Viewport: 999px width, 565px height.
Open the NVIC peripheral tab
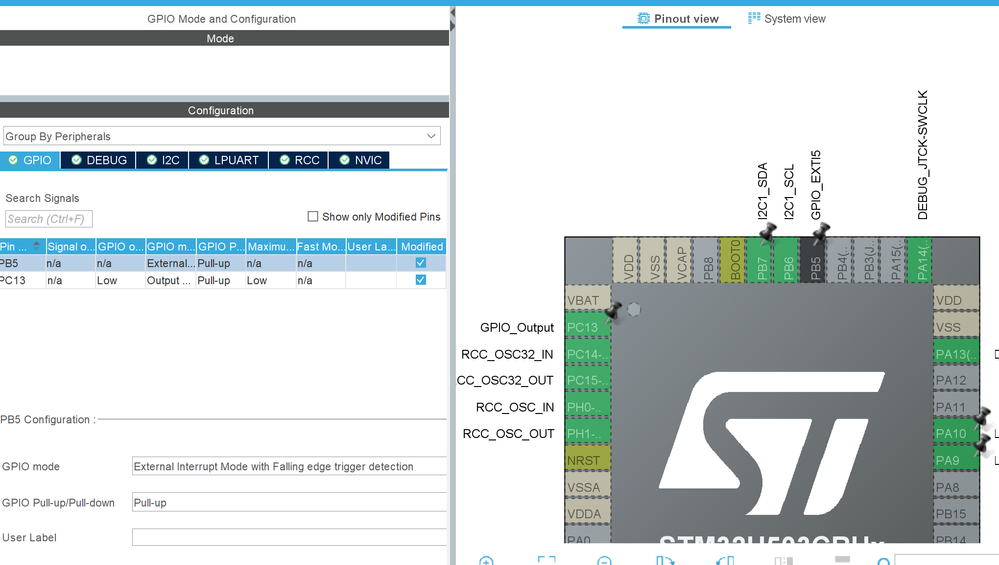pyautogui.click(x=359, y=160)
